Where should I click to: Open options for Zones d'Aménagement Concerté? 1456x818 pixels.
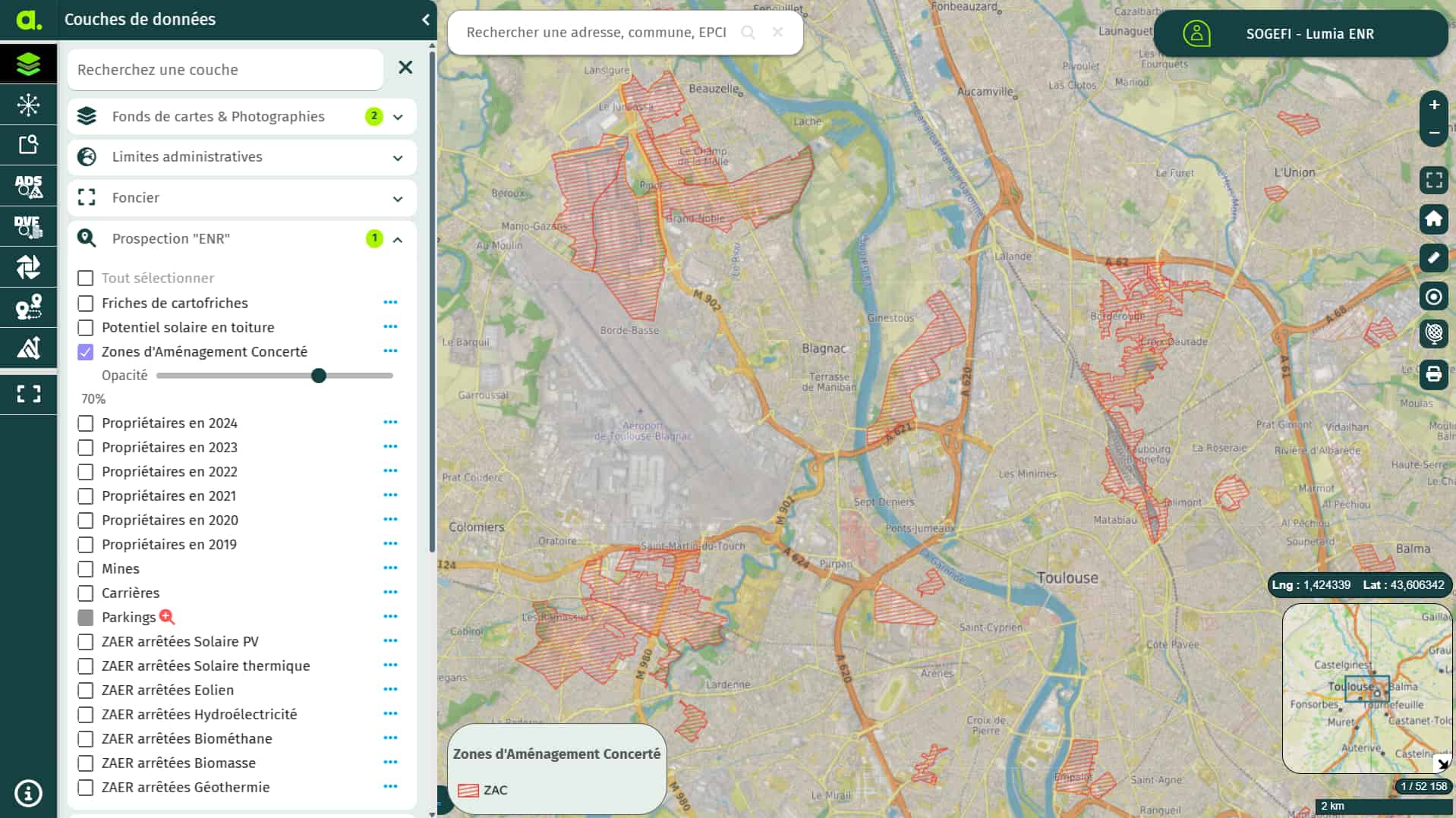point(390,351)
